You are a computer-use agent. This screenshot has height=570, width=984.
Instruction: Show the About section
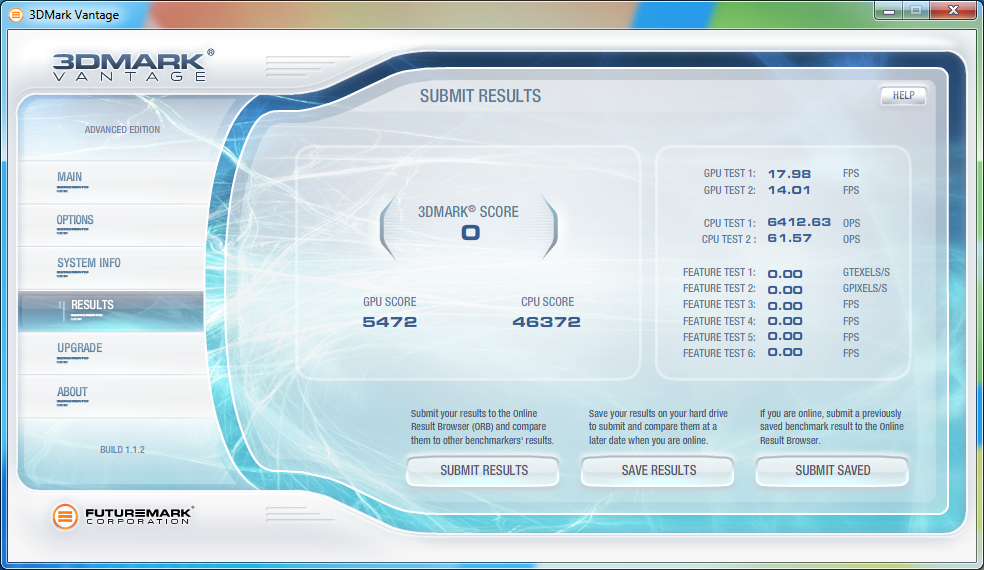tap(72, 392)
